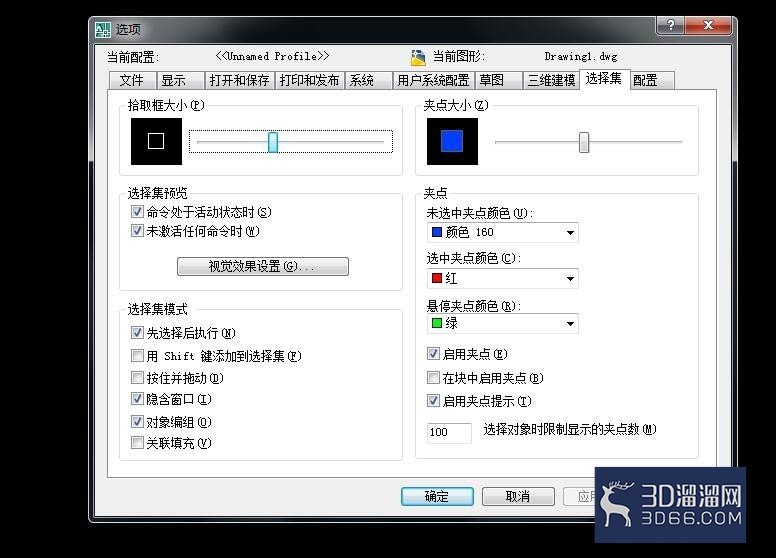Toggle 启用夹点提示 checkbox
The width and height of the screenshot is (776, 558).
tap(433, 400)
